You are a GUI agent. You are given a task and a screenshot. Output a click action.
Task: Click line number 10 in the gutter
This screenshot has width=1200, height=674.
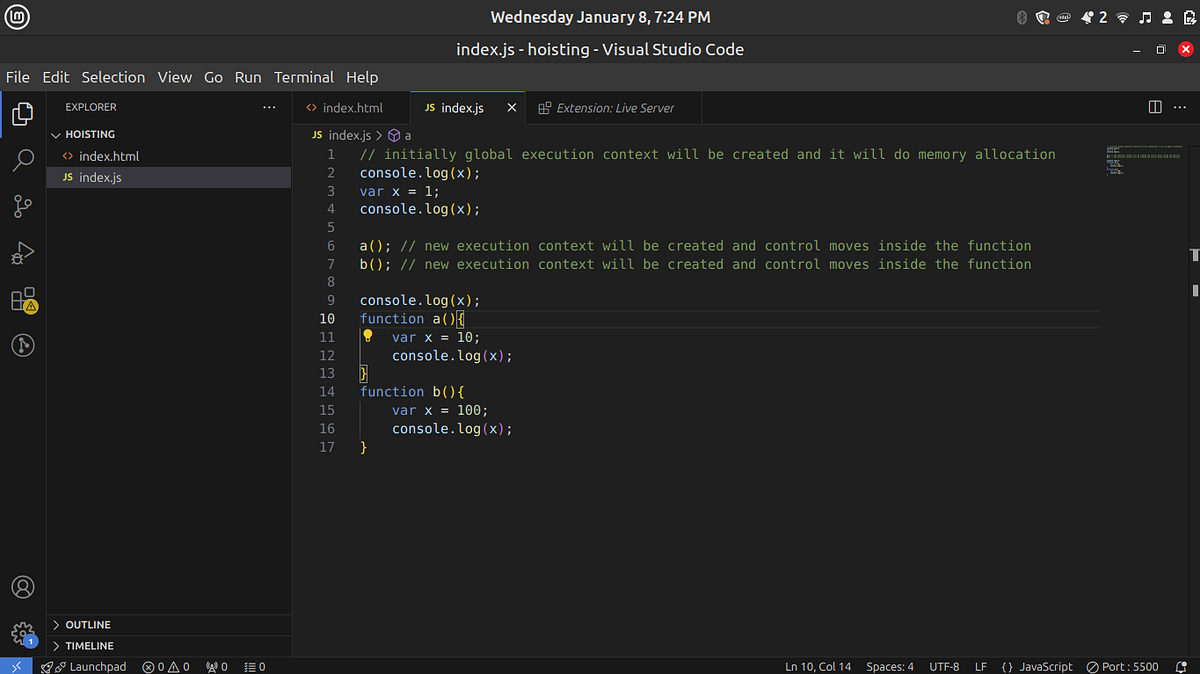pyautogui.click(x=326, y=319)
